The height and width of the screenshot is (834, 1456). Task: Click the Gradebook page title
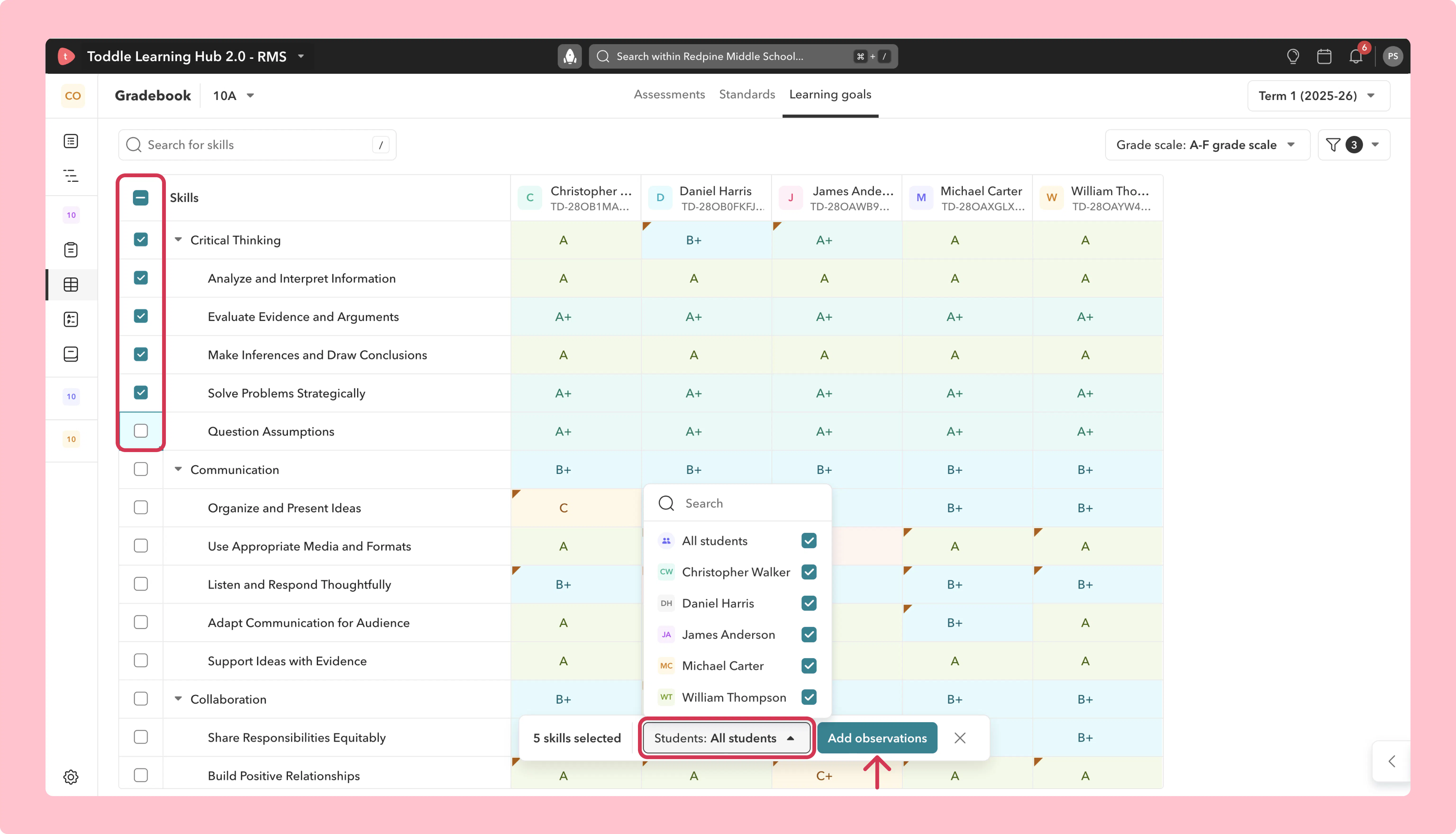click(x=153, y=96)
